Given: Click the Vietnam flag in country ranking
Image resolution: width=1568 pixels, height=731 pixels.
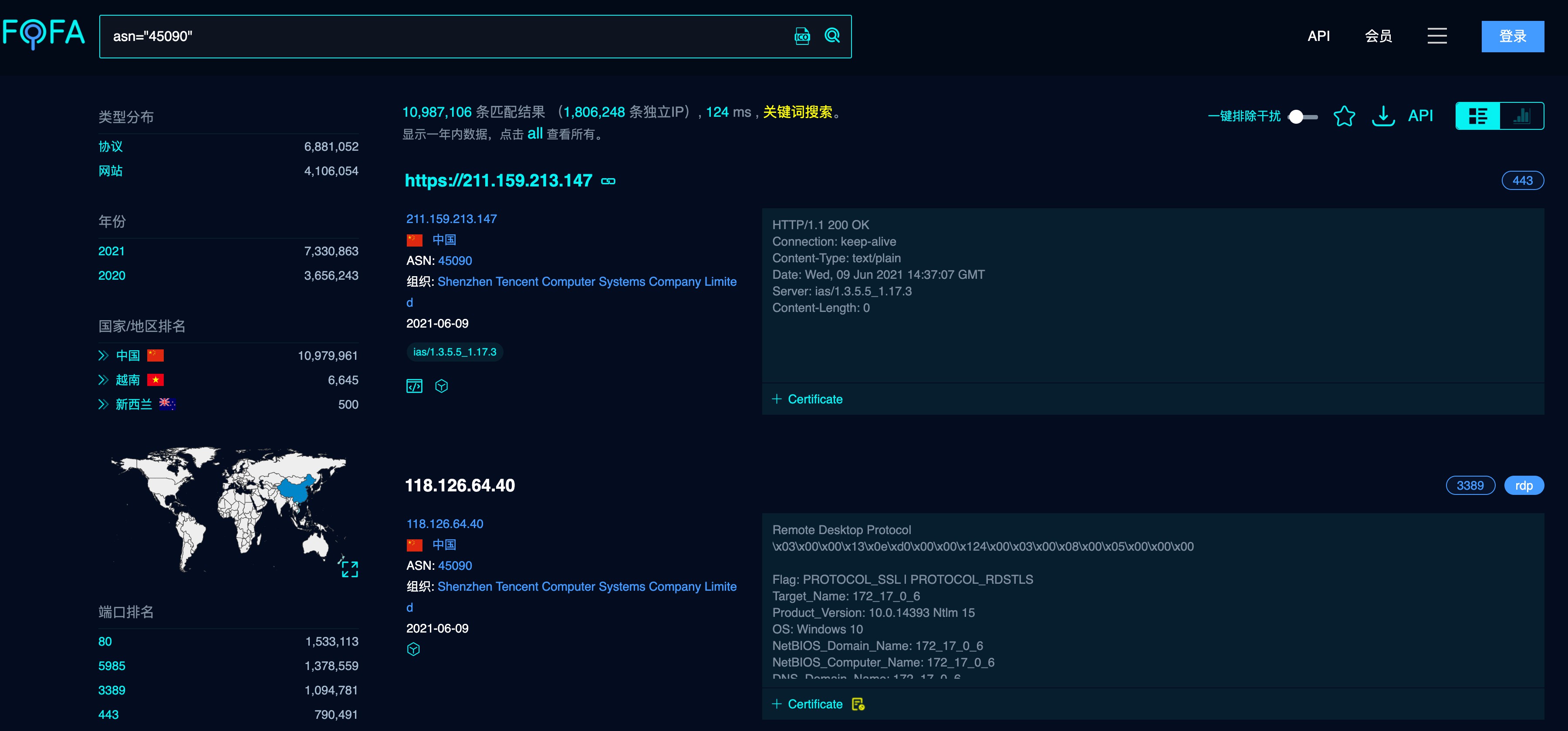Looking at the screenshot, I should (x=155, y=380).
